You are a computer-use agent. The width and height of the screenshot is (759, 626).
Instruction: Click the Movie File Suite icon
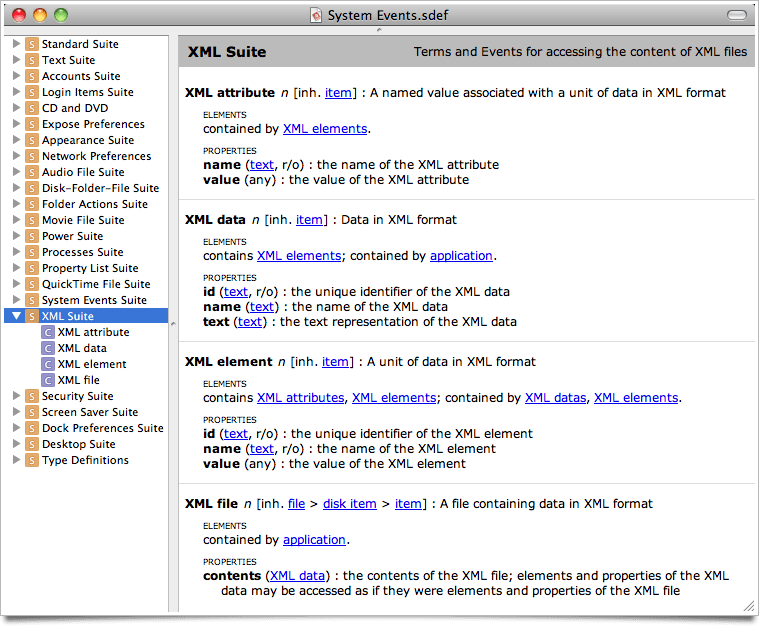(31, 220)
